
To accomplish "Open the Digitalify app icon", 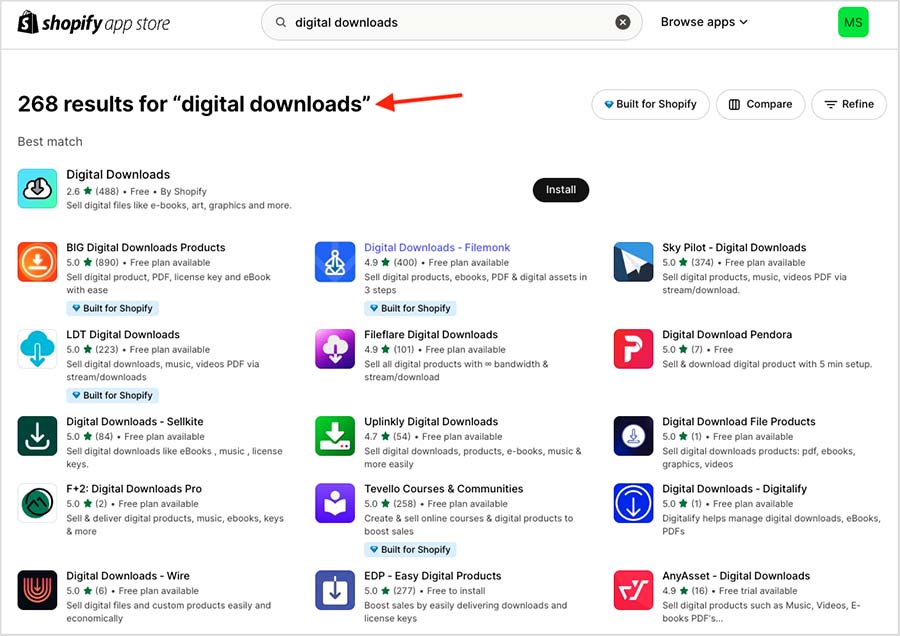I will pyautogui.click(x=633, y=503).
